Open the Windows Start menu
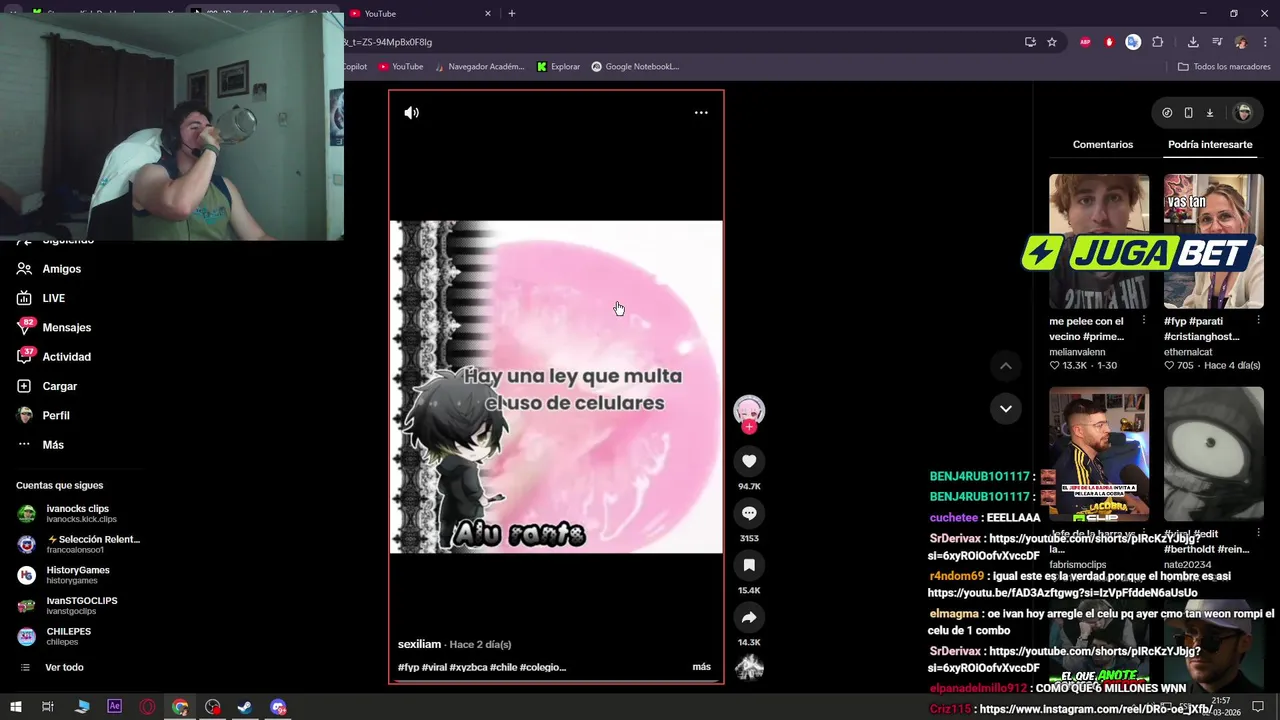 (15, 707)
